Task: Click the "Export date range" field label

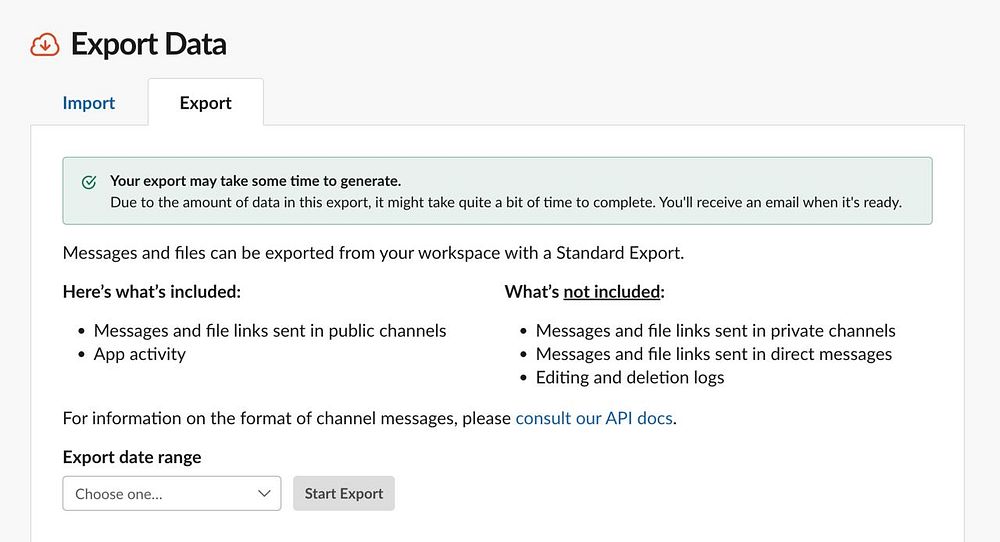Action: pos(132,457)
